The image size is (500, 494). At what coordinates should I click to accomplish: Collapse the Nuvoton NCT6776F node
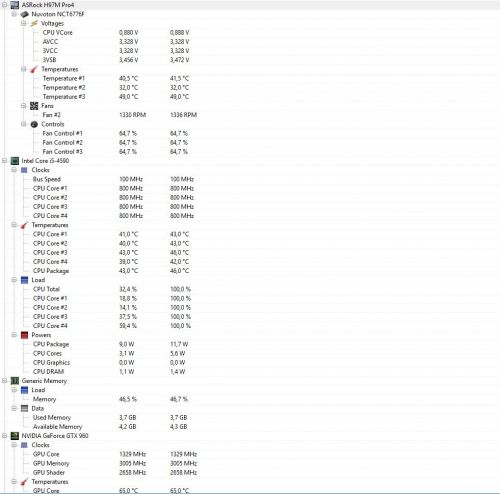point(14,14)
